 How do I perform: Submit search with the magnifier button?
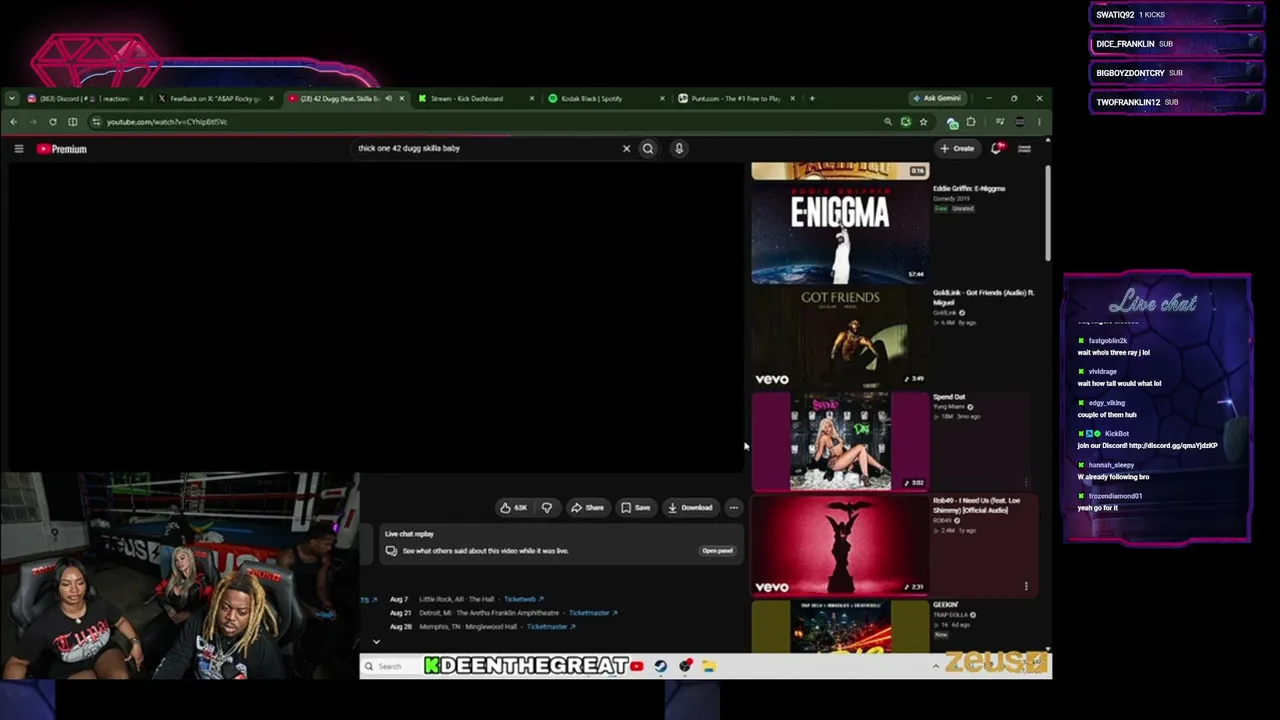[648, 149]
